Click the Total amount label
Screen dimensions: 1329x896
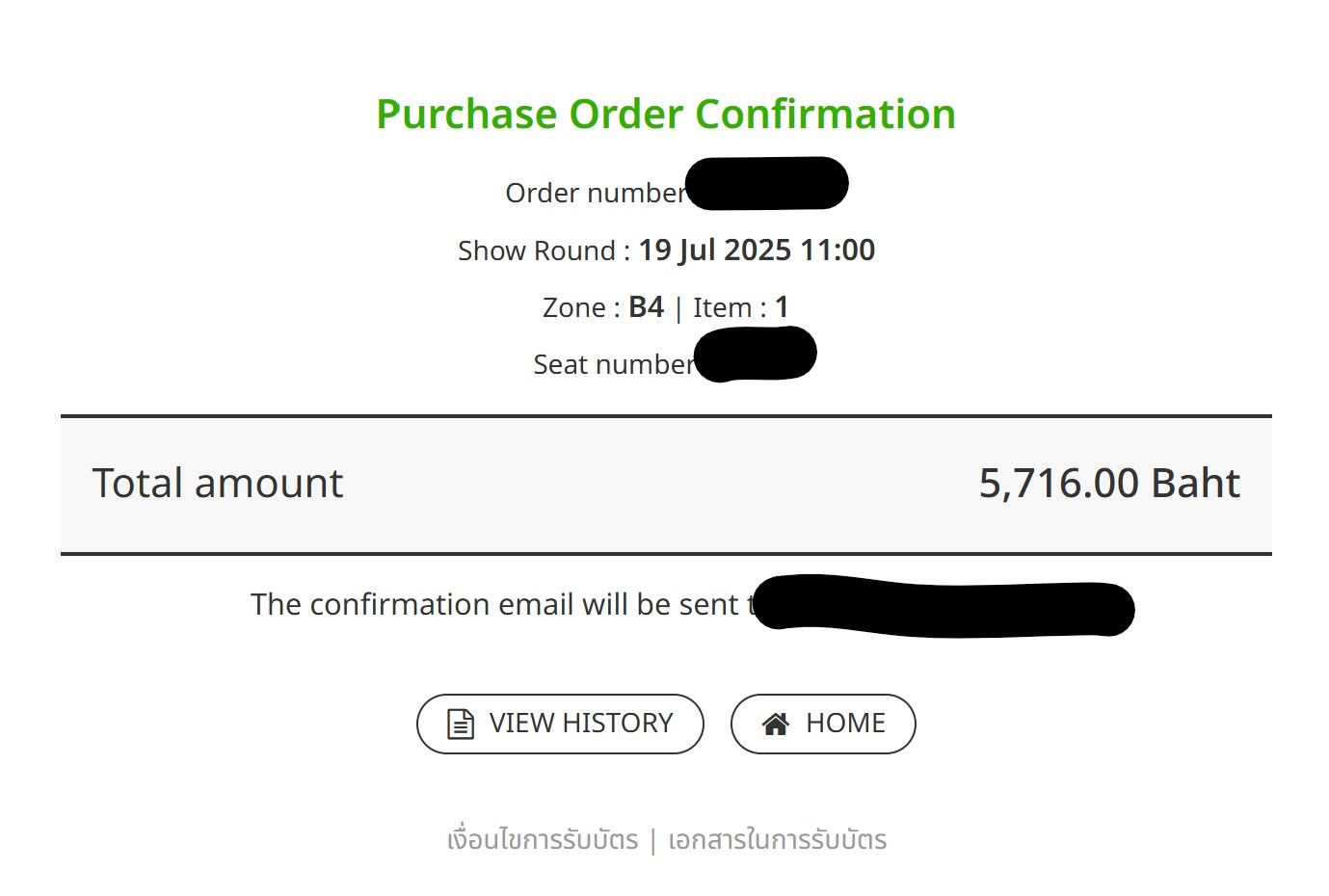click(x=218, y=483)
